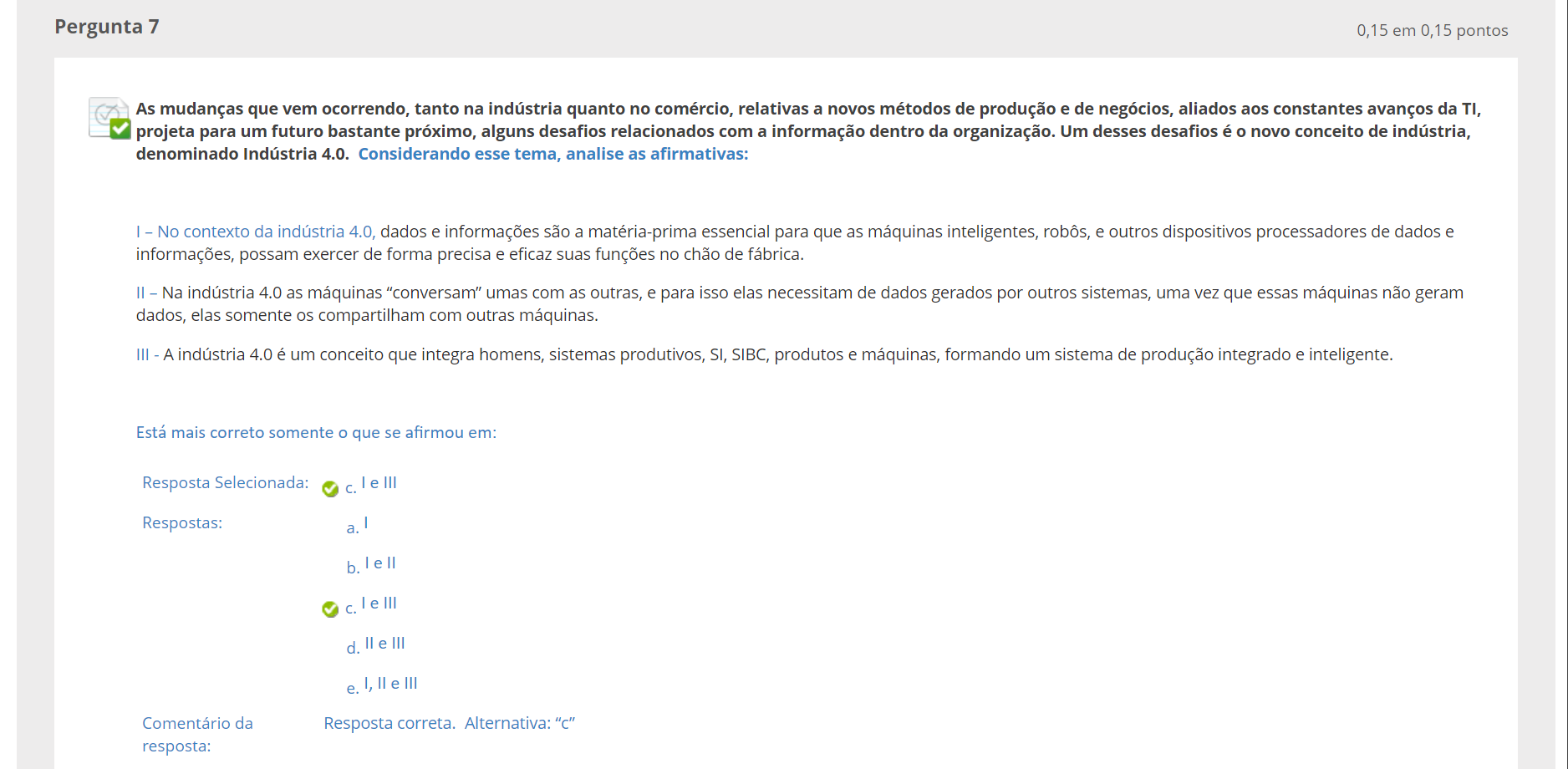Click the score 0,15 em 0,15 pontos
This screenshot has width=1568, height=769.
(1432, 30)
